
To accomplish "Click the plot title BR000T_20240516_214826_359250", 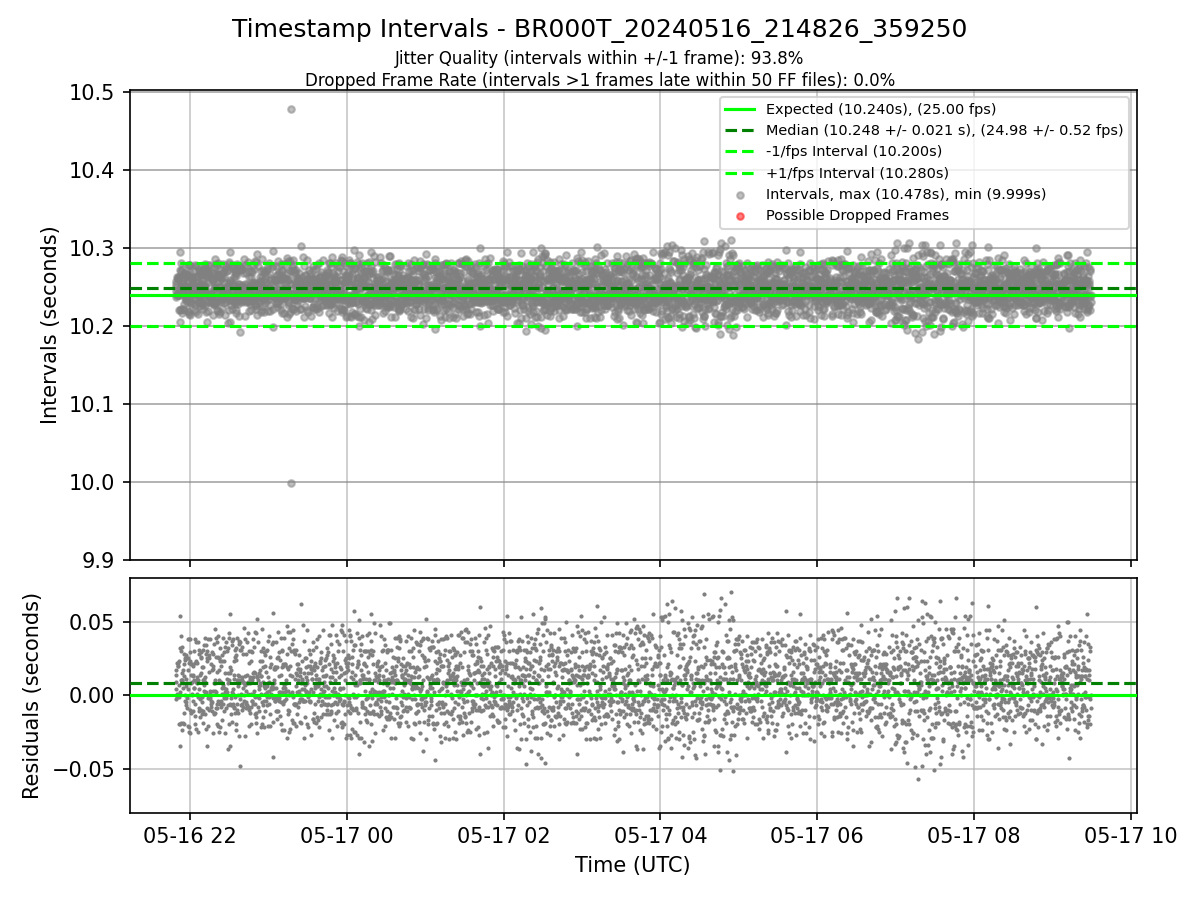I will click(x=599, y=29).
